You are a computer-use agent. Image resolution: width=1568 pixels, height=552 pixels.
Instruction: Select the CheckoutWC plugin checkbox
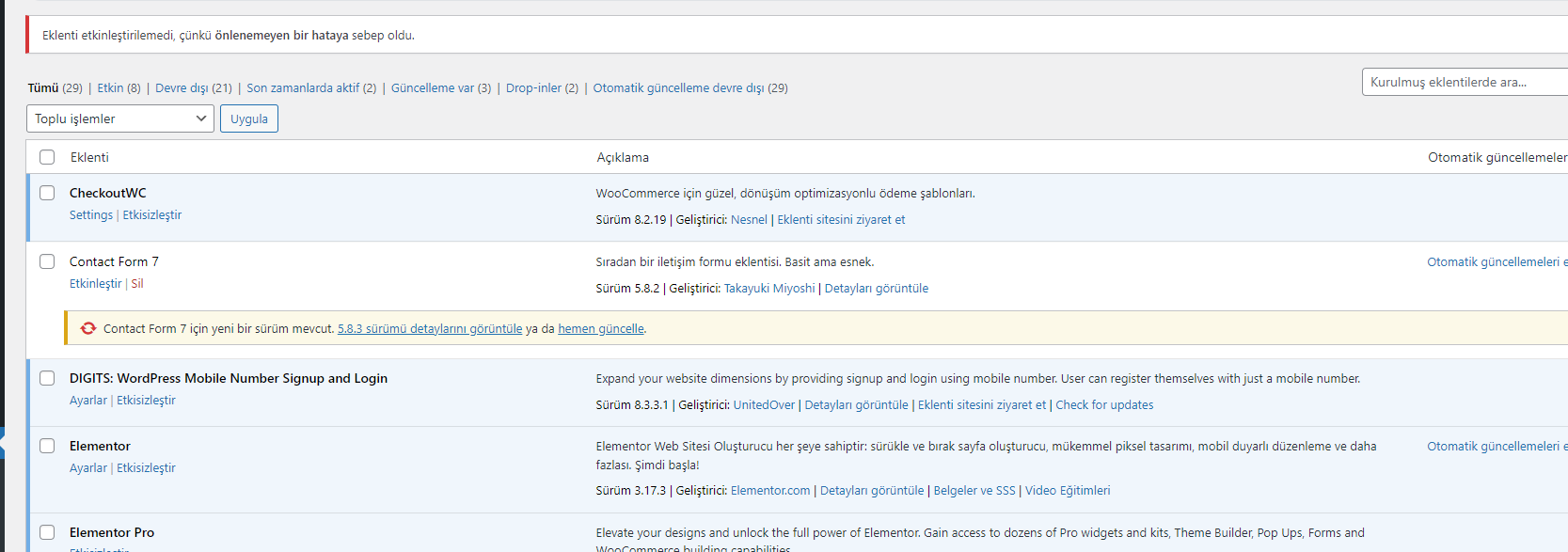(x=47, y=193)
